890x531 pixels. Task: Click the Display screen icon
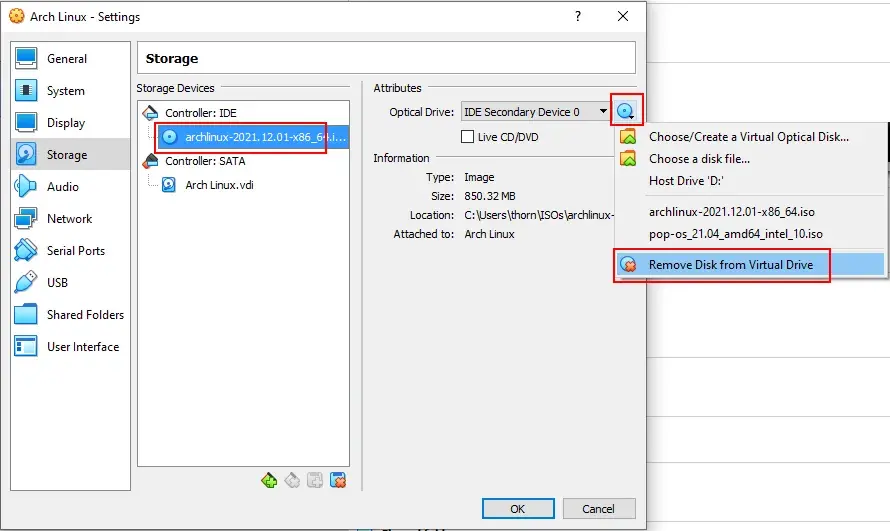[26, 123]
